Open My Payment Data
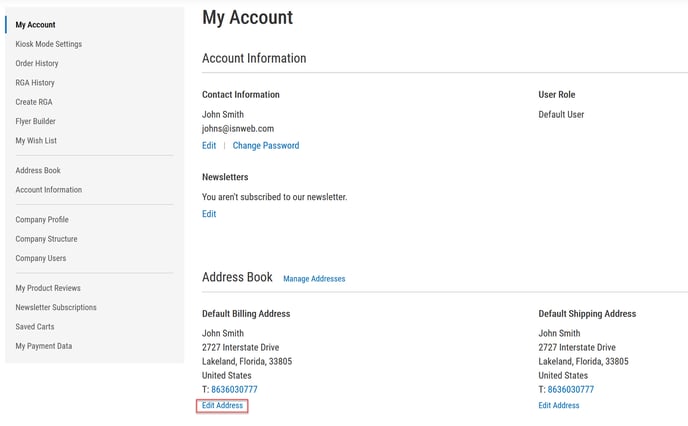 pyautogui.click(x=43, y=346)
